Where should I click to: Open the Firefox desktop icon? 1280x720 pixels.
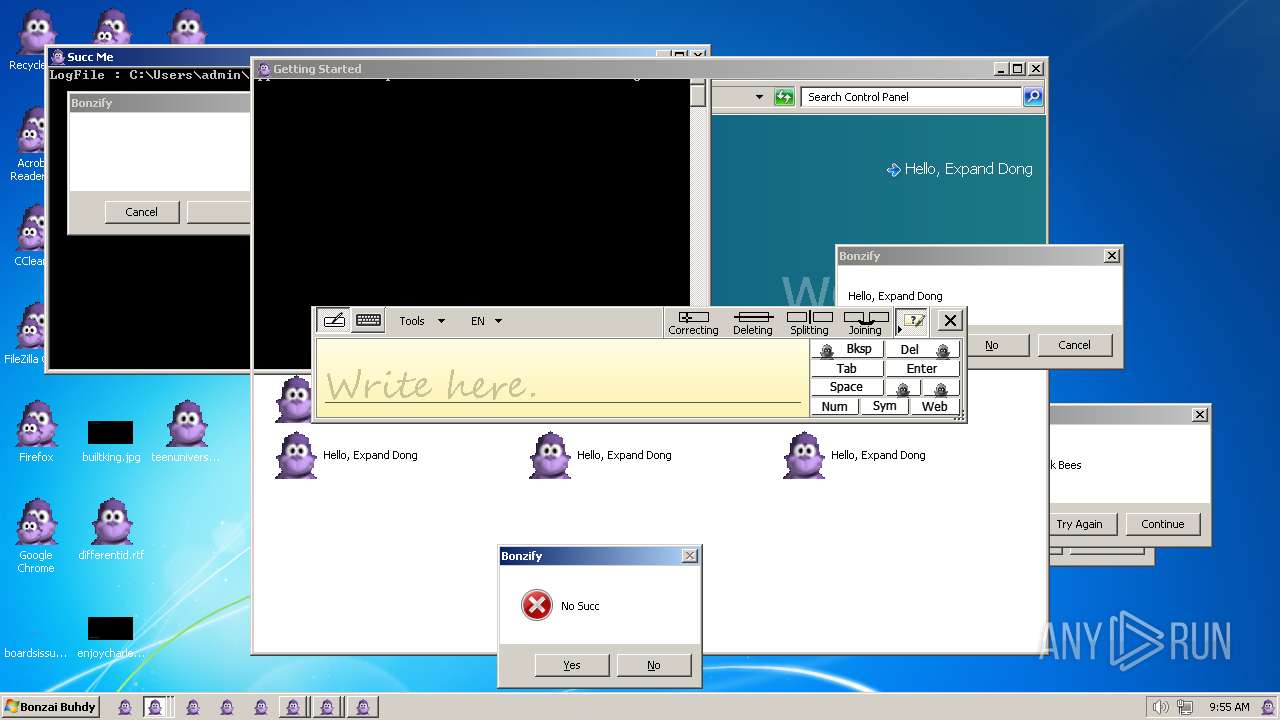pos(36,432)
